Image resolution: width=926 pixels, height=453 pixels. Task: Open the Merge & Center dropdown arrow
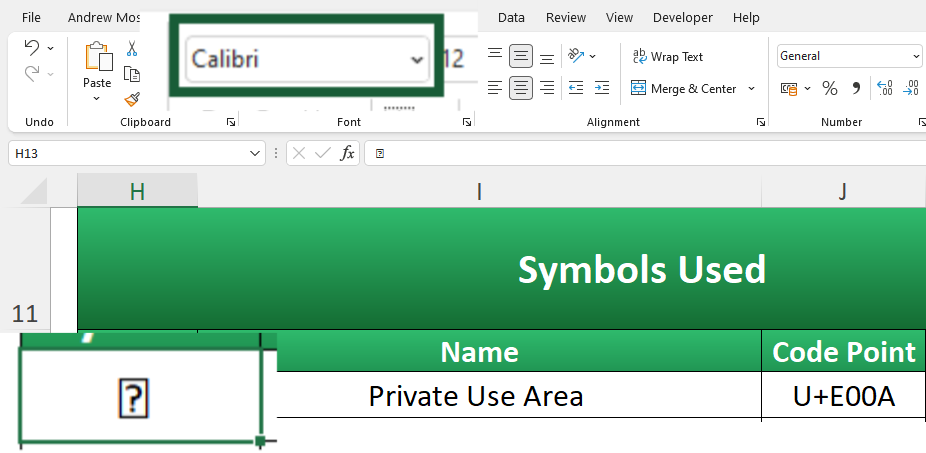pyautogui.click(x=751, y=89)
